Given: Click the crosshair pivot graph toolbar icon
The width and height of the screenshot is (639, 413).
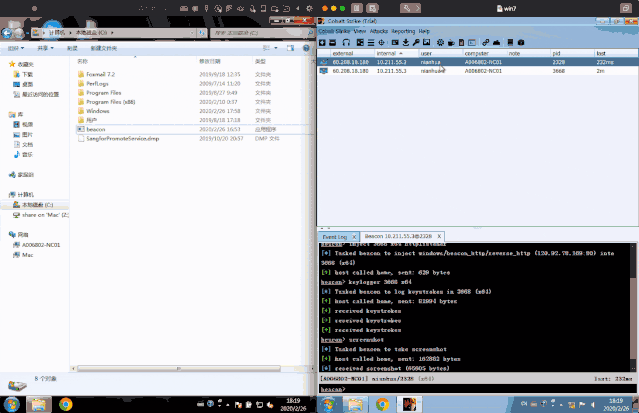Looking at the screenshot, I should tap(381, 42).
